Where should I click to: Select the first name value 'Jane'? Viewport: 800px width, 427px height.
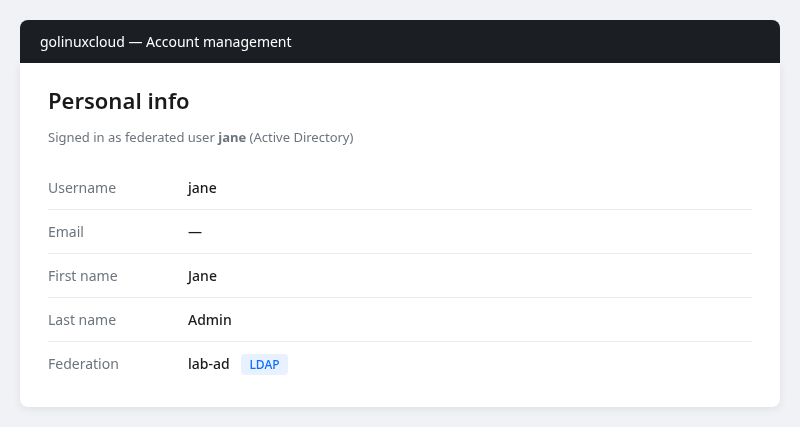202,276
